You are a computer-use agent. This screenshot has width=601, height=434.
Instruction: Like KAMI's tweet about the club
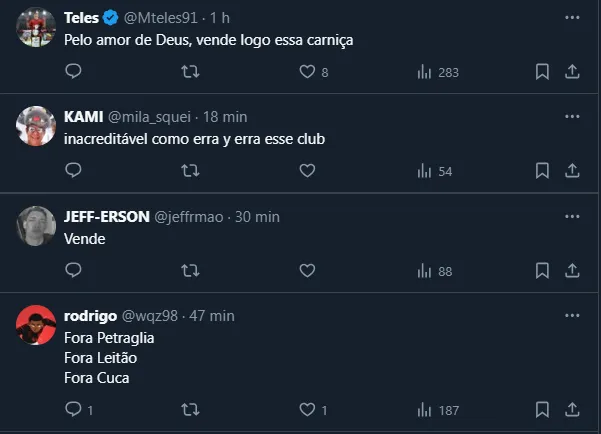pyautogui.click(x=308, y=171)
